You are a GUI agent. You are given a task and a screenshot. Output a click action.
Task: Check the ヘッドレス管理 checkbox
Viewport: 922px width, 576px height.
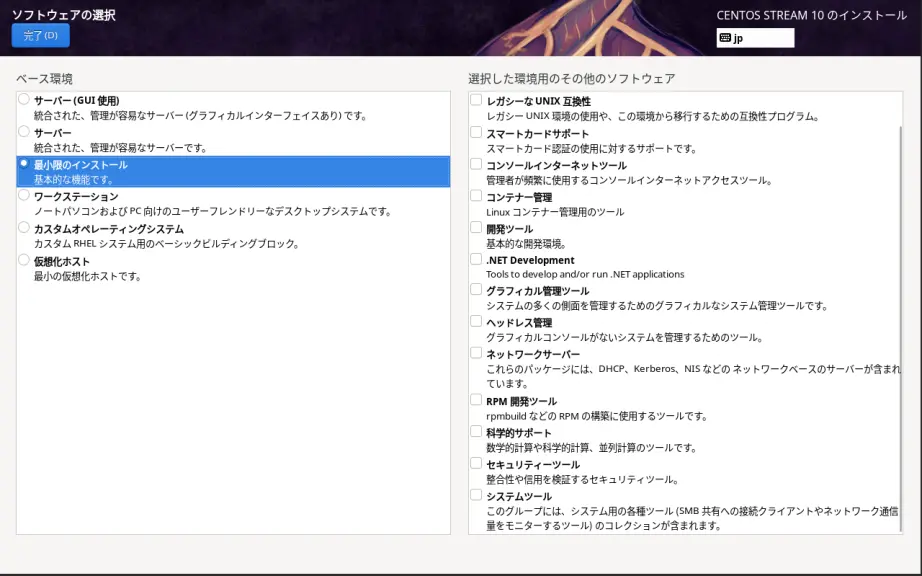[476, 322]
